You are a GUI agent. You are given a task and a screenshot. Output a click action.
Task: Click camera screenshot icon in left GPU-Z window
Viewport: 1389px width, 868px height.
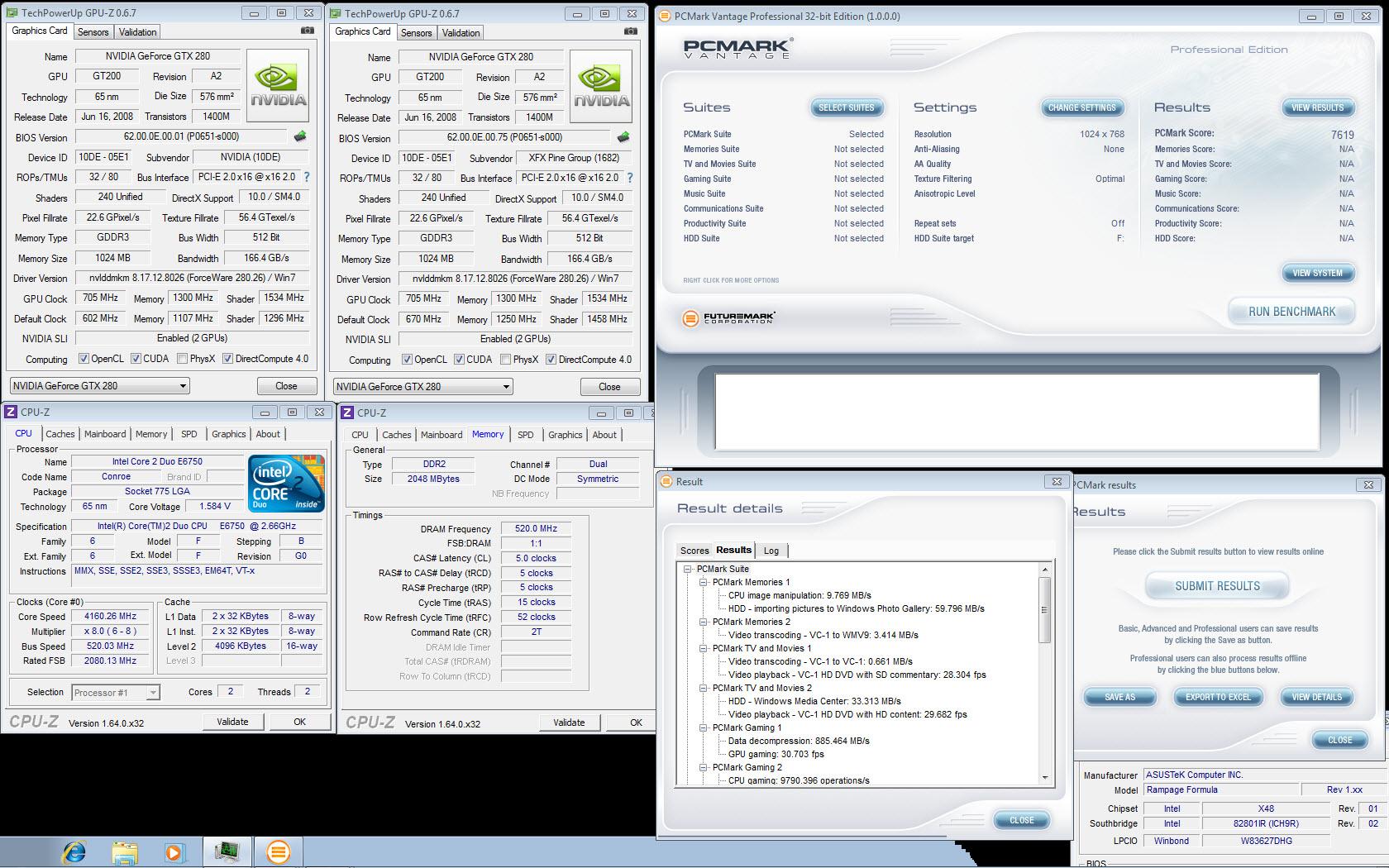point(308,31)
